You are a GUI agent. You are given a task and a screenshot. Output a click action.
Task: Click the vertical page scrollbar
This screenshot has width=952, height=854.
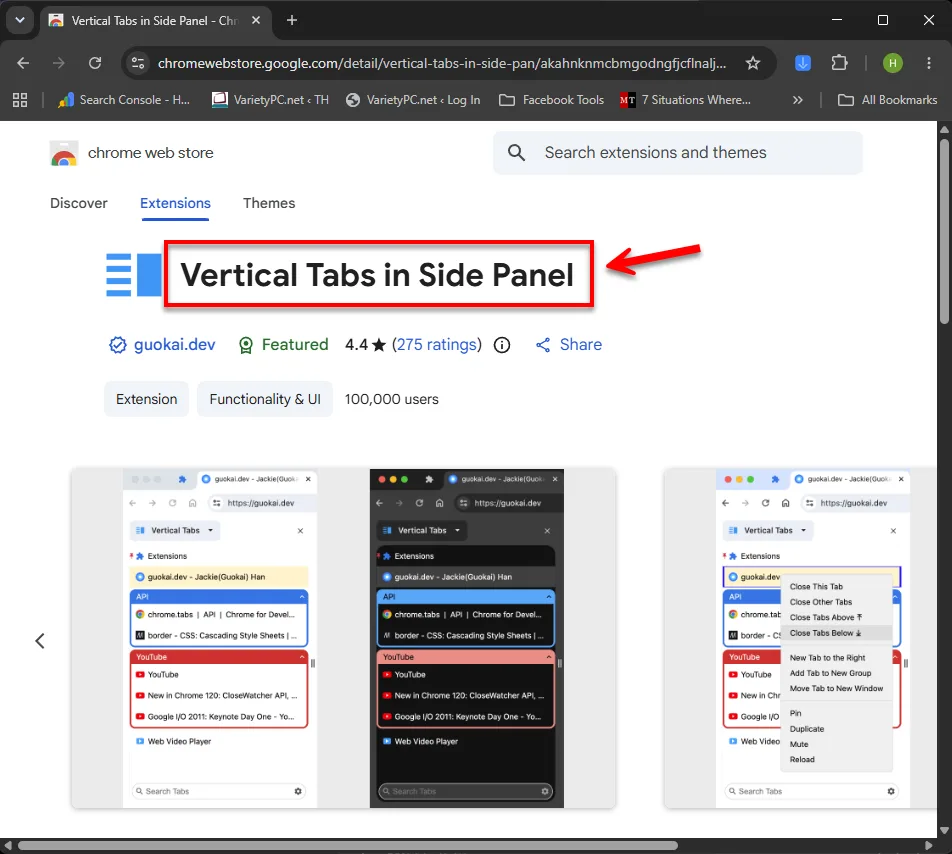944,231
